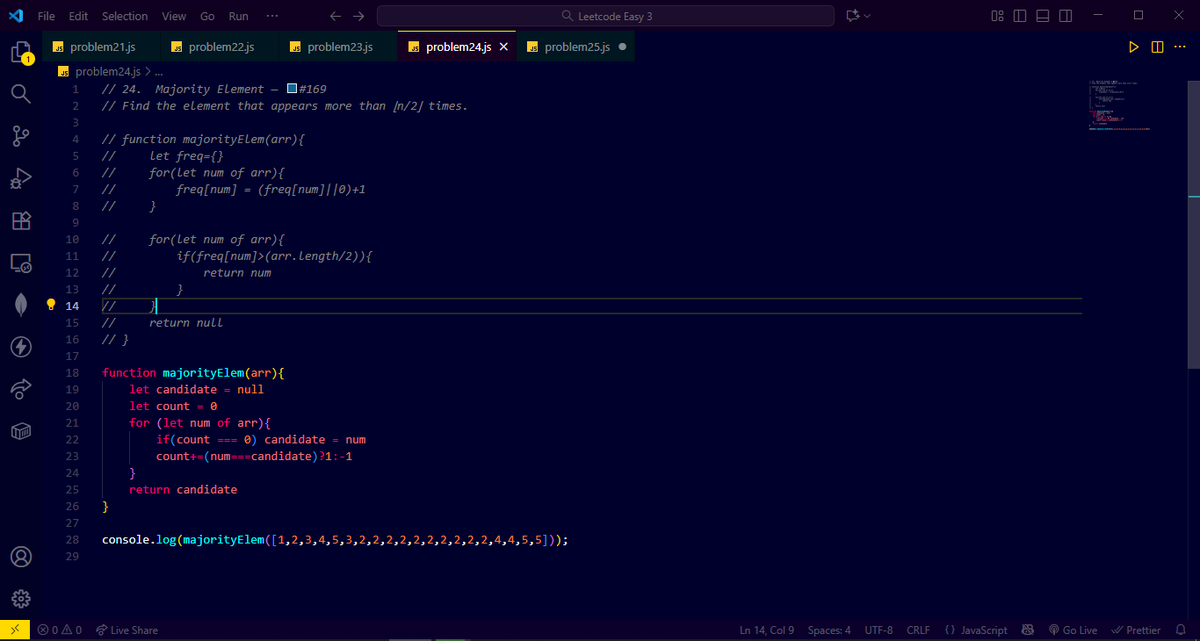Open the MongoDB leaf extension view
Screen dimensions: 1200x641
tap(22, 305)
